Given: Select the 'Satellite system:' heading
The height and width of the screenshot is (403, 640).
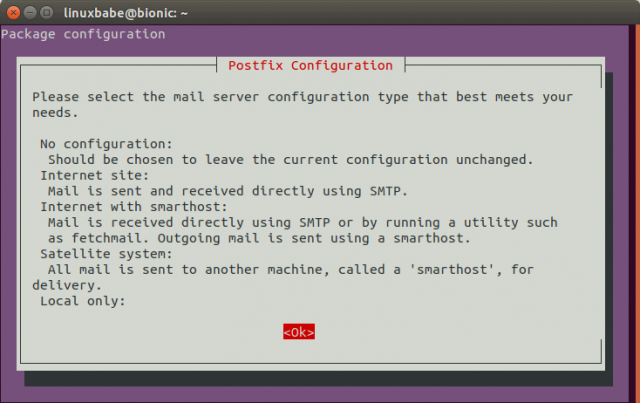Looking at the screenshot, I should pos(102,253).
